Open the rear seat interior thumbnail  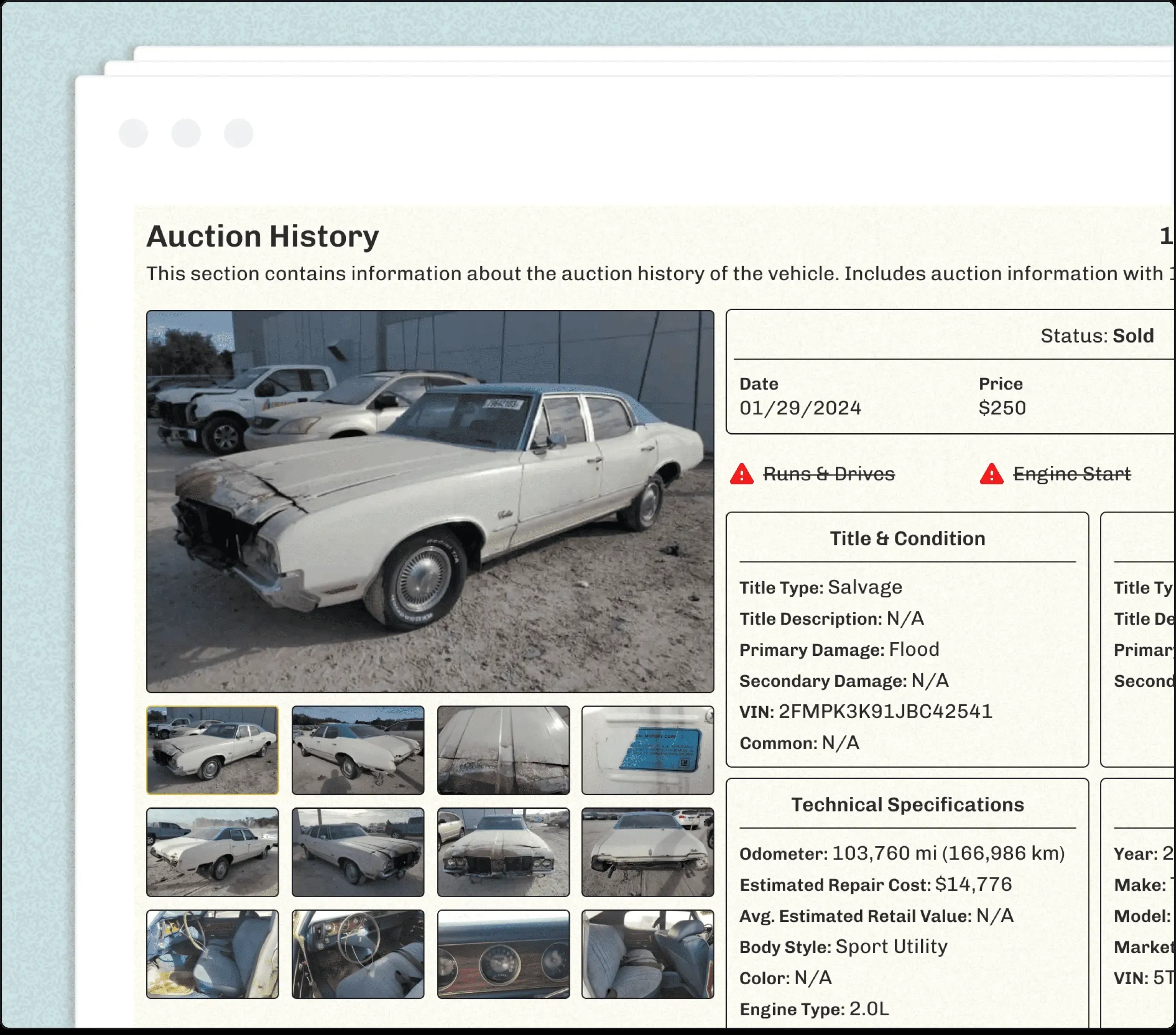(x=648, y=954)
